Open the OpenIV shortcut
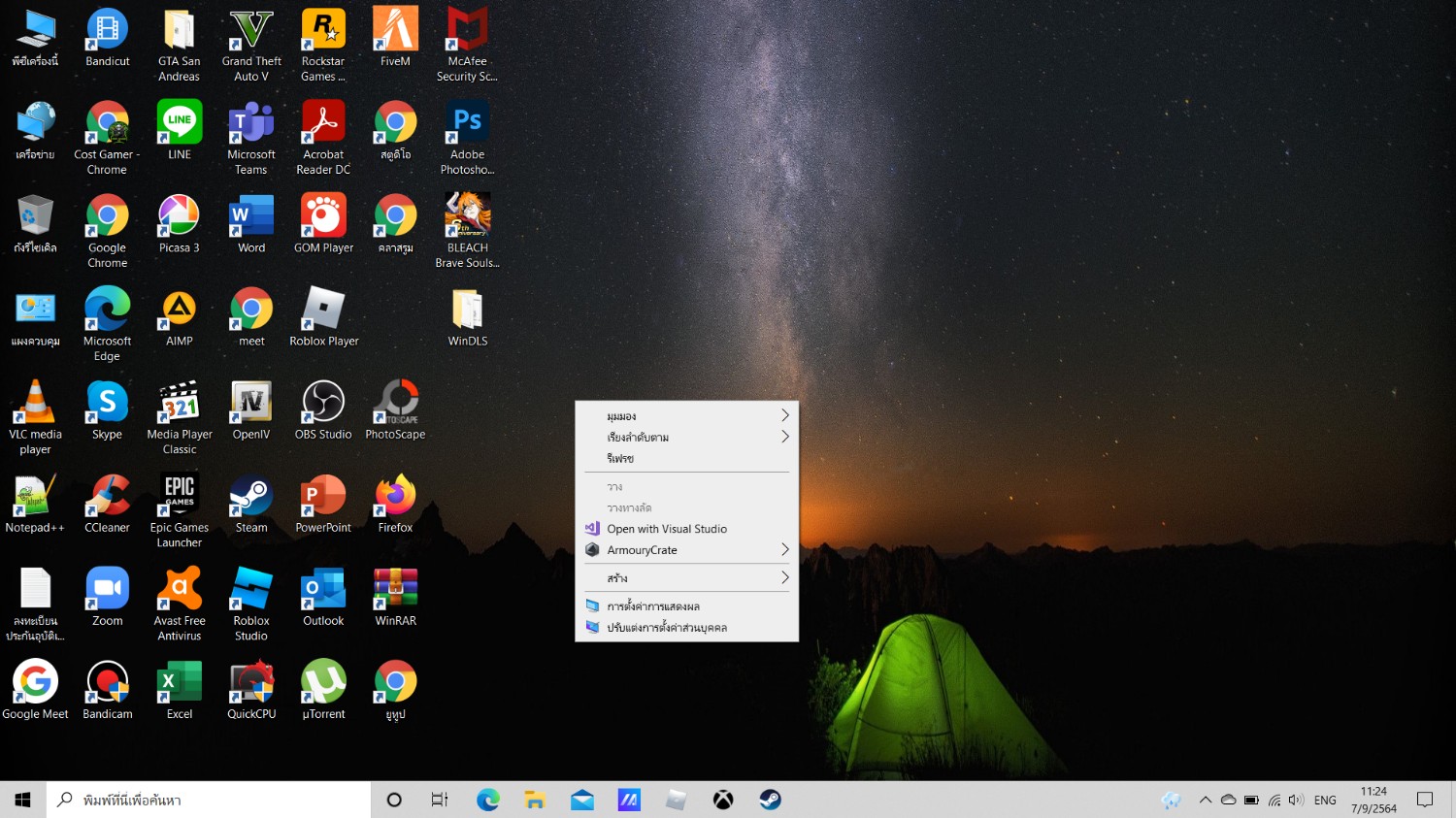 tap(251, 410)
